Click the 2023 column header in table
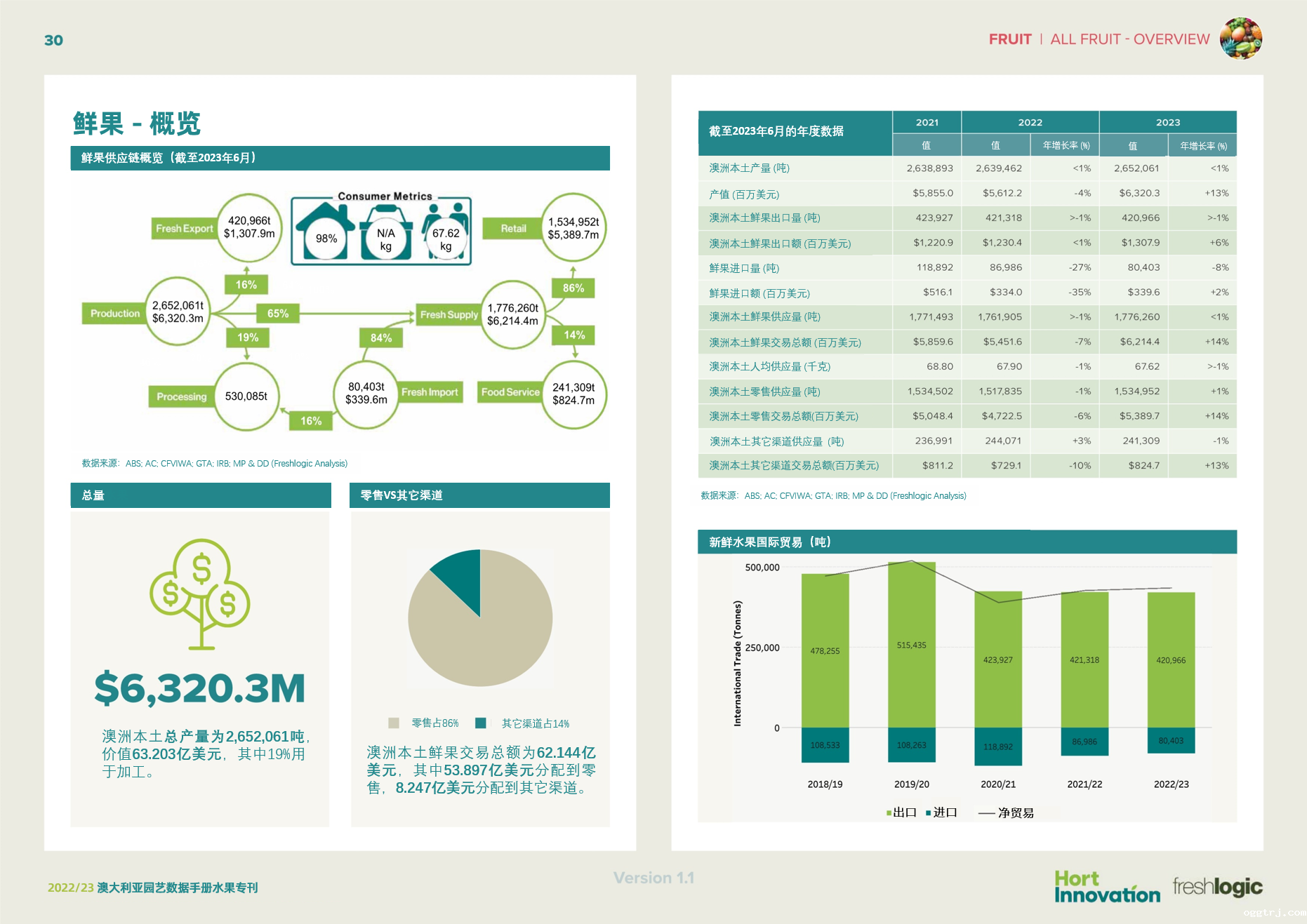This screenshot has width=1307, height=924. coord(1167,122)
